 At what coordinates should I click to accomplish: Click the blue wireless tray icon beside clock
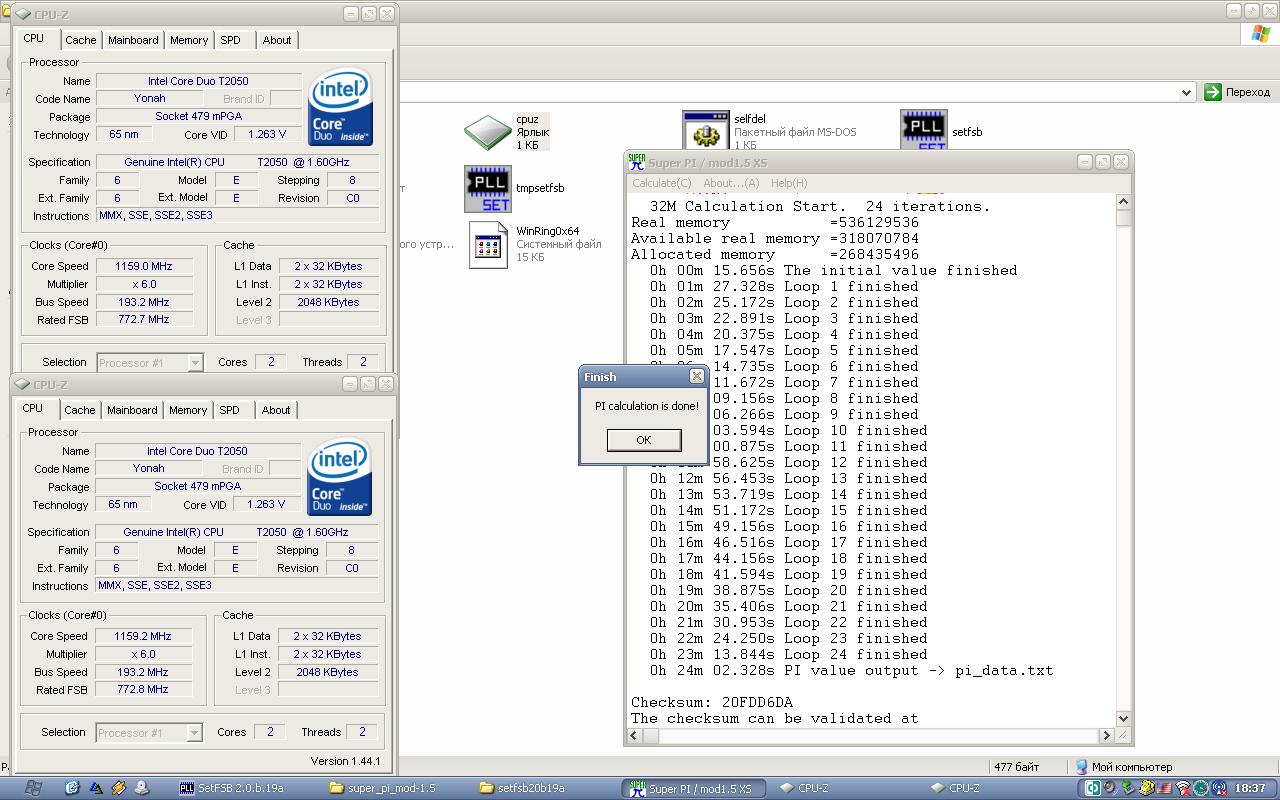pyautogui.click(x=1218, y=788)
